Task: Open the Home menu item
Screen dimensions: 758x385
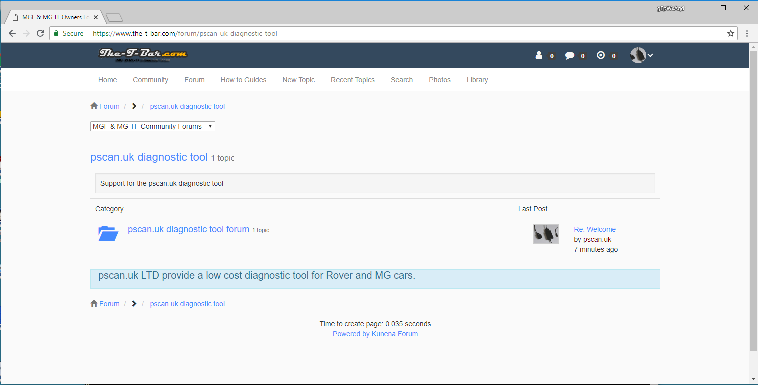Action: click(x=108, y=80)
